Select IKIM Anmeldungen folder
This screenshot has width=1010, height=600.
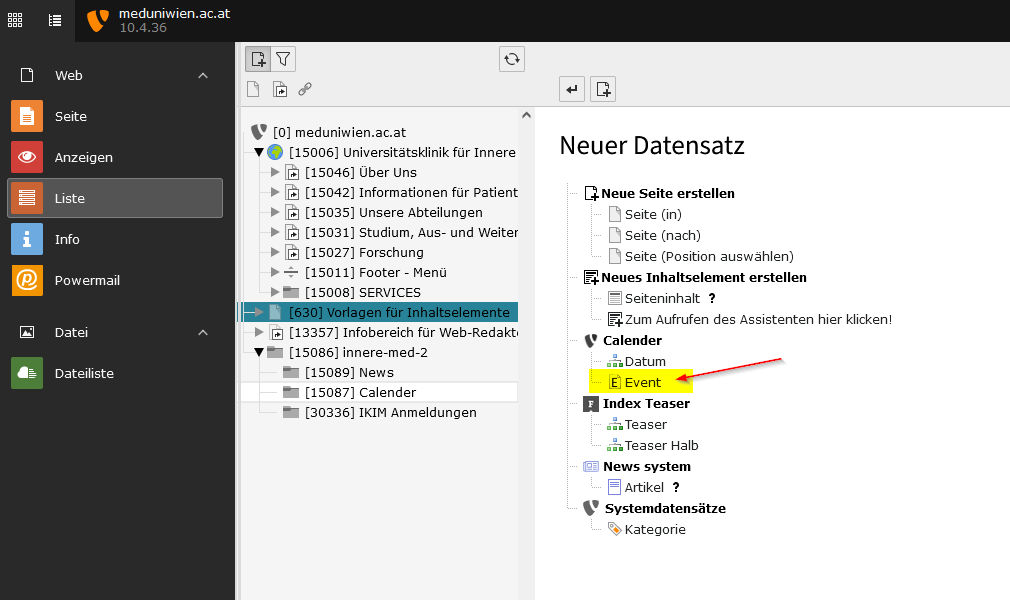pyautogui.click(x=391, y=412)
